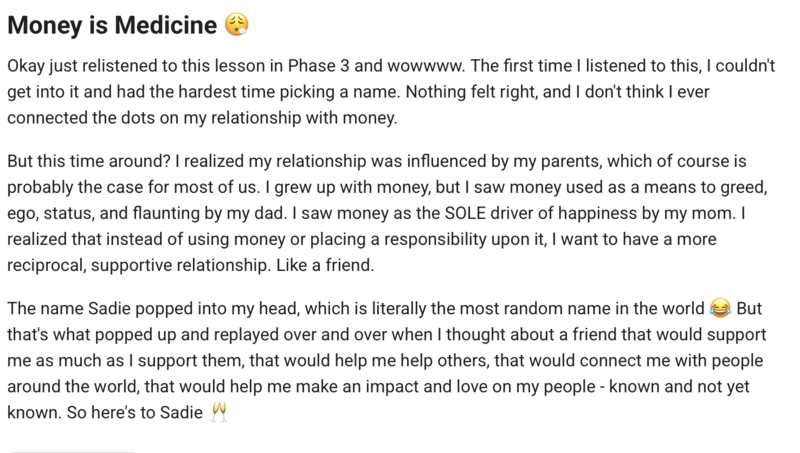The image size is (800, 453).
Task: Click the capitalized word "SOLE"
Action: pos(465,213)
